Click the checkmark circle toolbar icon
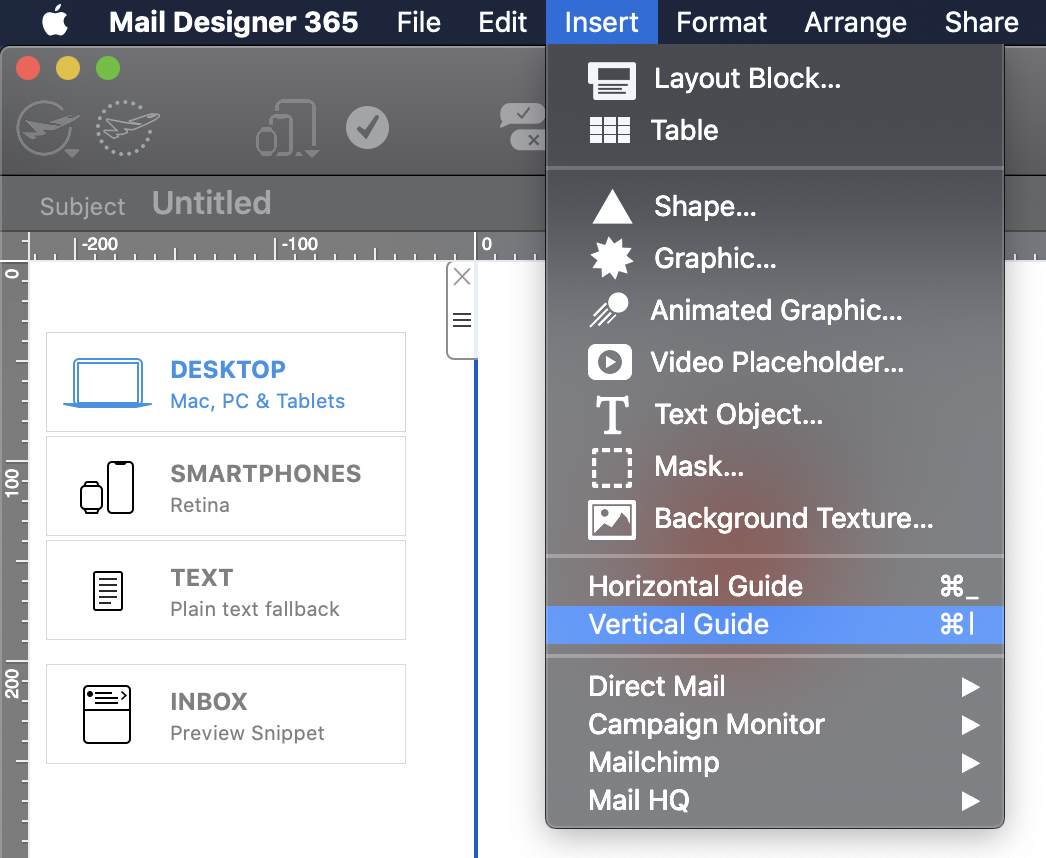 tap(368, 127)
